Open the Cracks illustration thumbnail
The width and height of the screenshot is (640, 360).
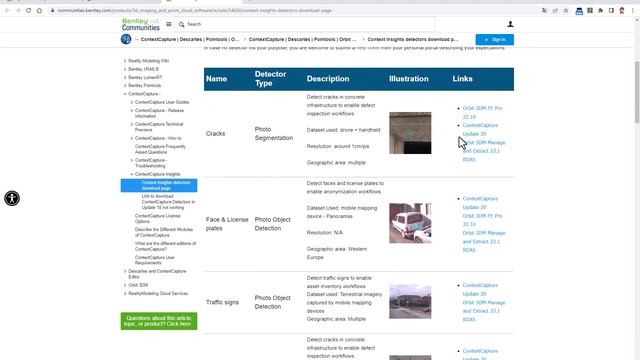click(410, 133)
